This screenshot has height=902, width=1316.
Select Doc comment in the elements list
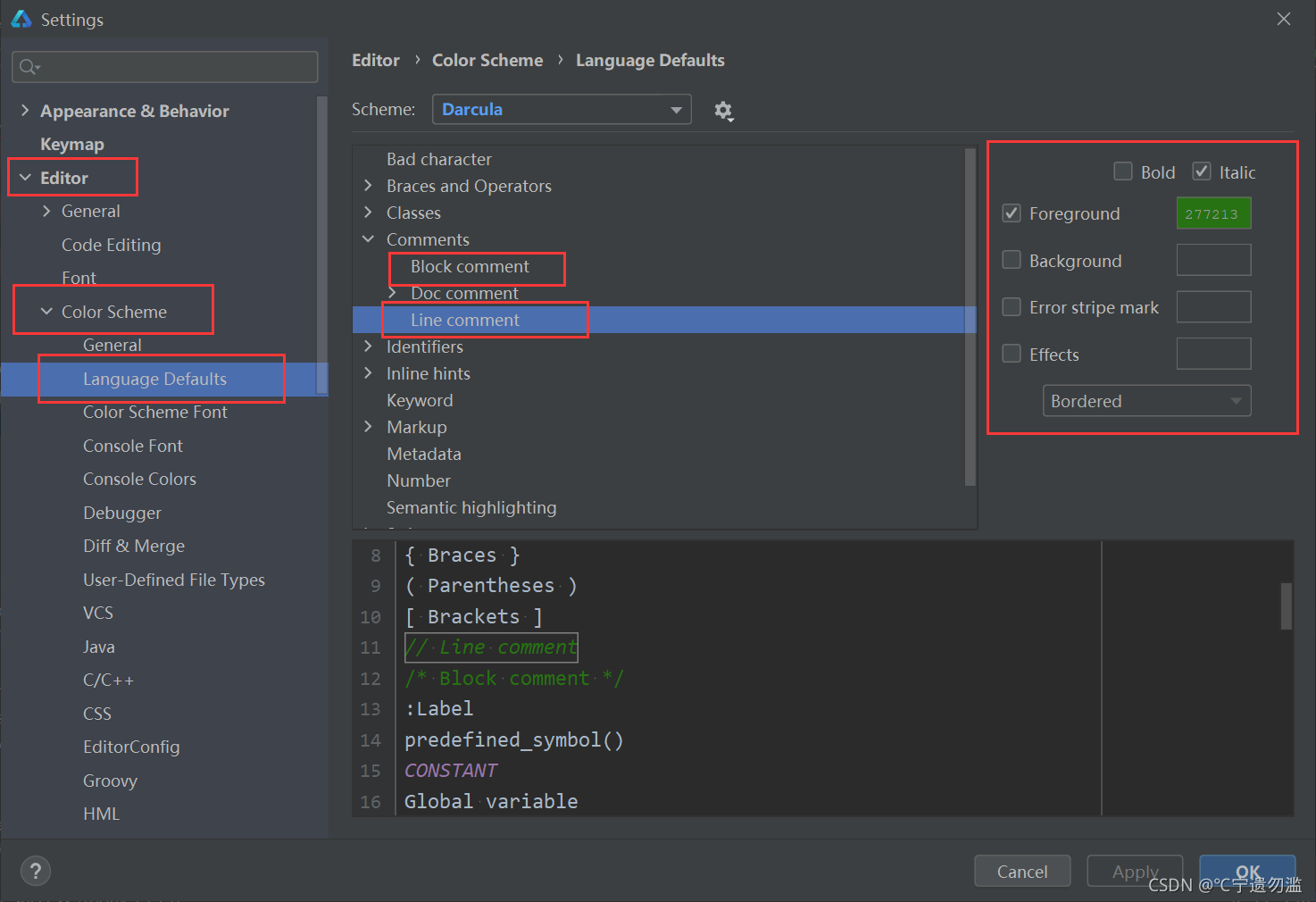tap(464, 292)
